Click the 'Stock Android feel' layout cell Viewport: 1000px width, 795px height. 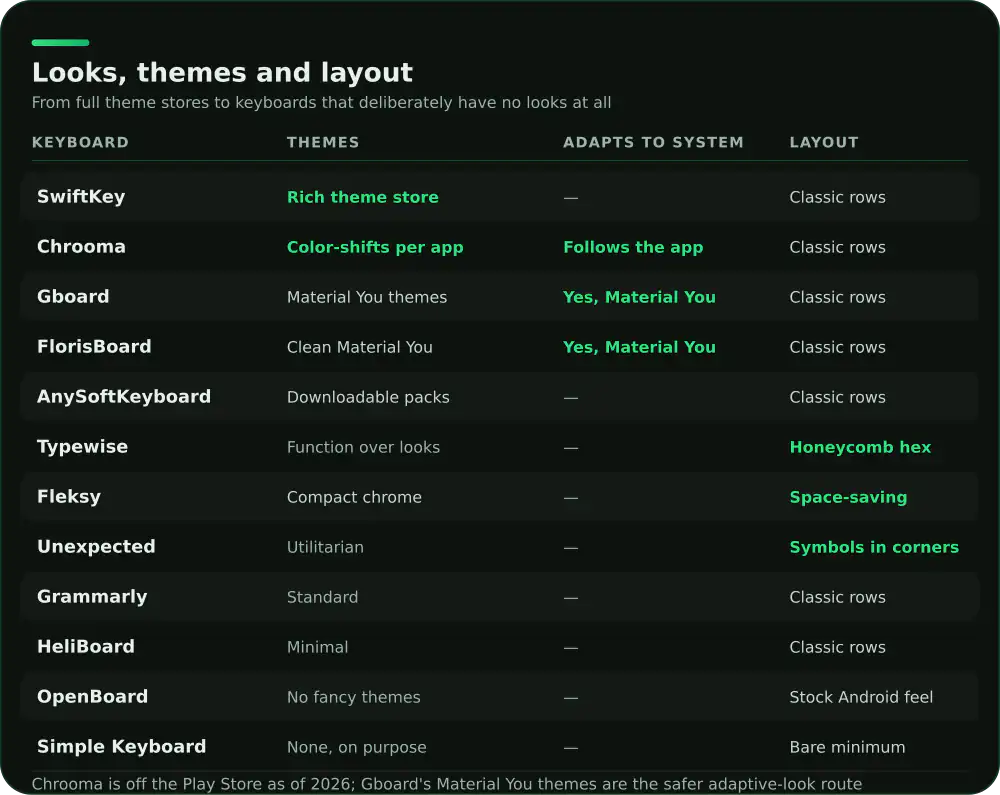(861, 697)
